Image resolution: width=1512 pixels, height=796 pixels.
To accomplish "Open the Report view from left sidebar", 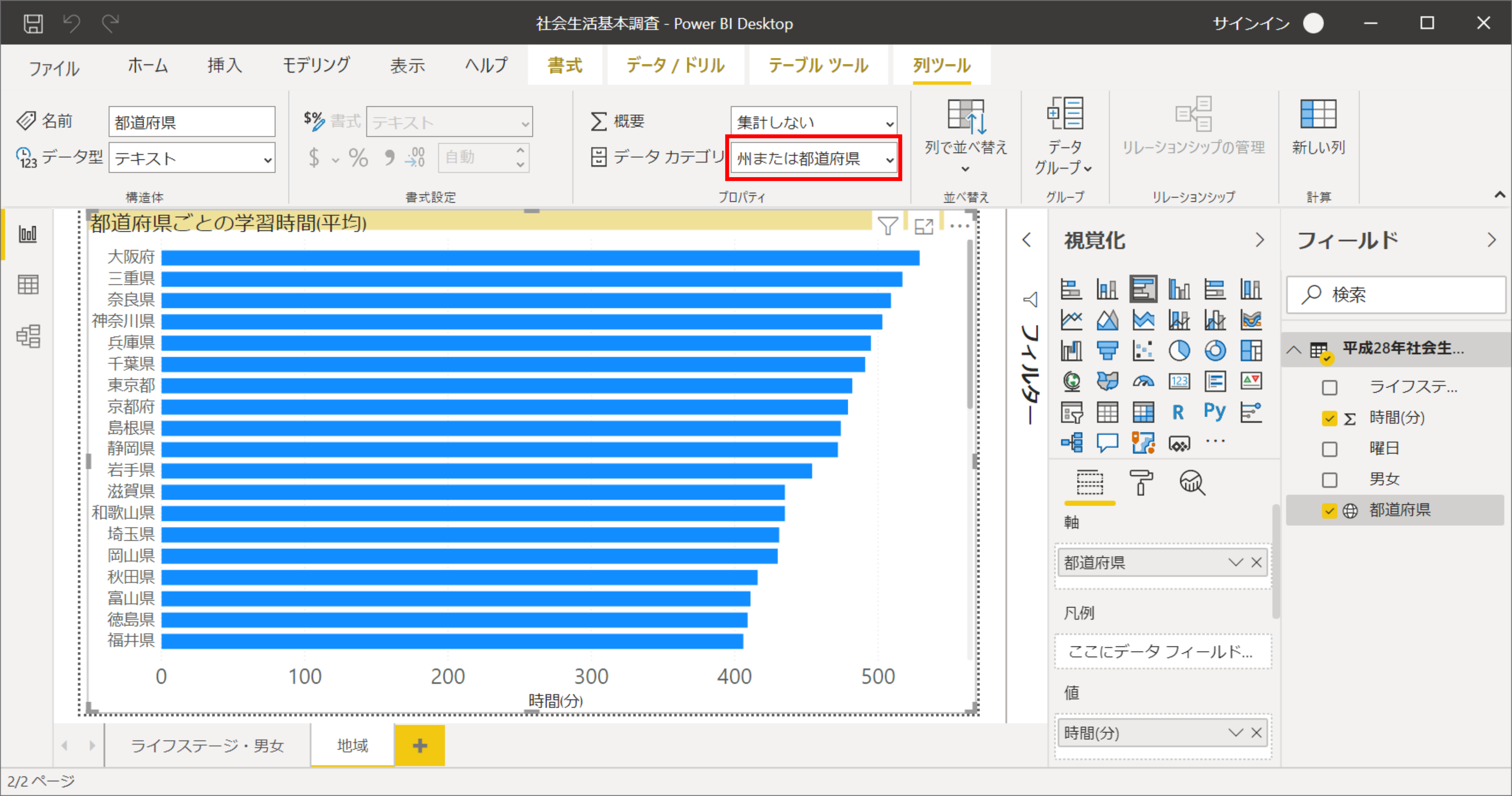I will pos(27,234).
